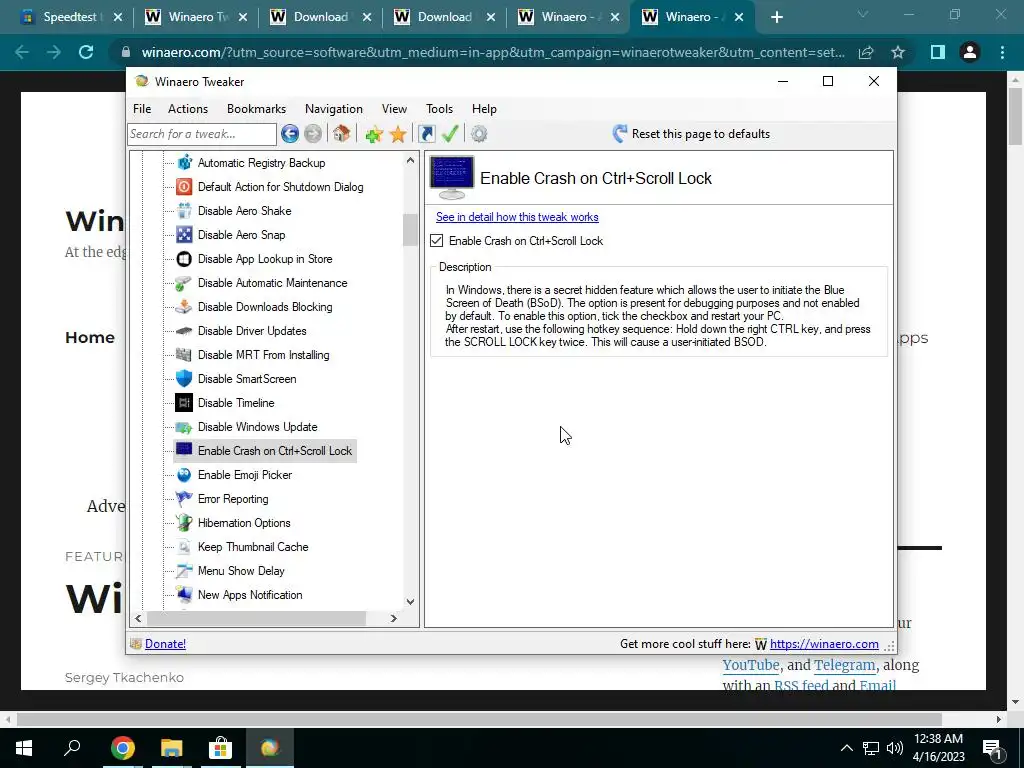Click the Menu Show Delay icon
Screen dimensions: 1024x768
coord(184,571)
